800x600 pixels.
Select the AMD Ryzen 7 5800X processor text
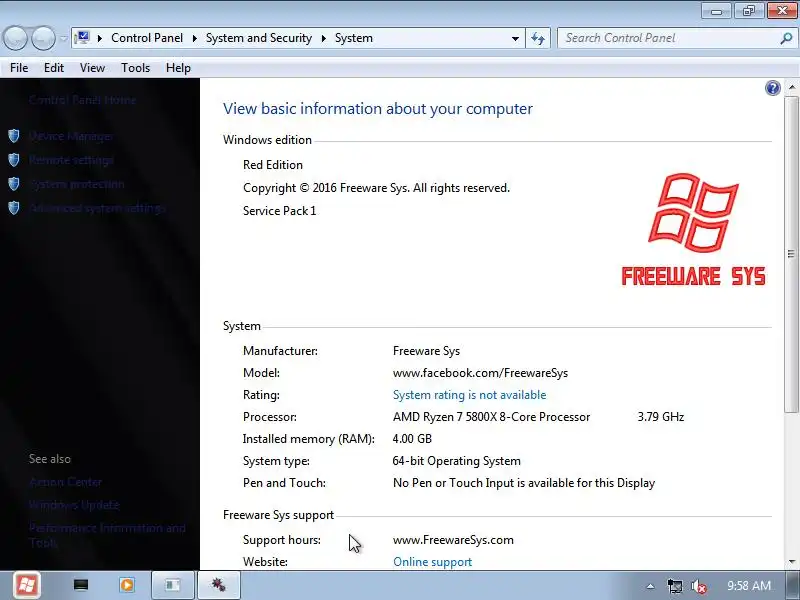pos(491,417)
